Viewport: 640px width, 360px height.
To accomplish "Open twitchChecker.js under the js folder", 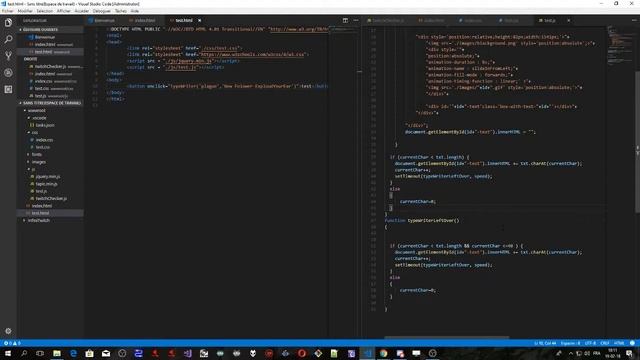I will pos(51,198).
